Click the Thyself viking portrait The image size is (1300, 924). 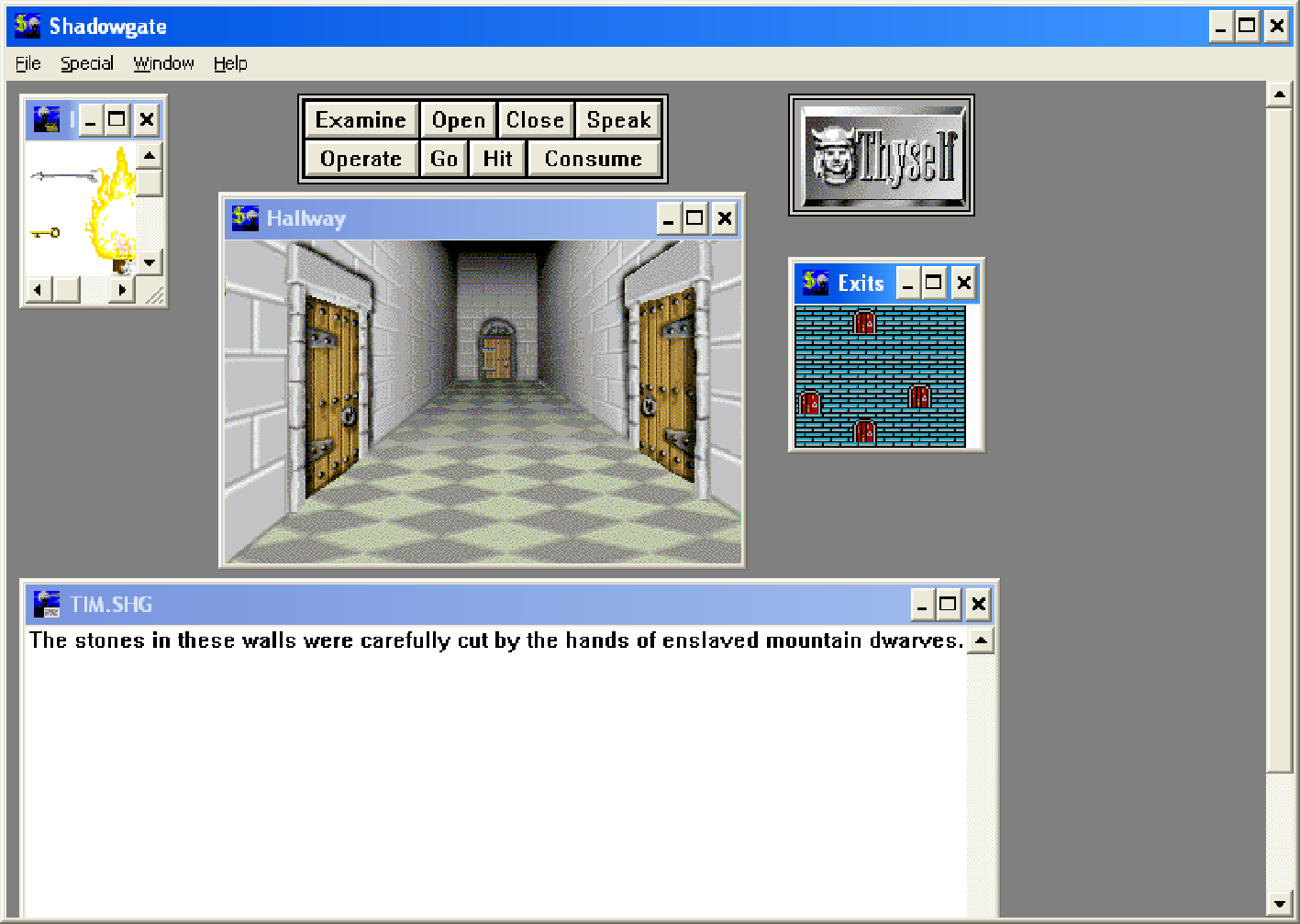(881, 155)
